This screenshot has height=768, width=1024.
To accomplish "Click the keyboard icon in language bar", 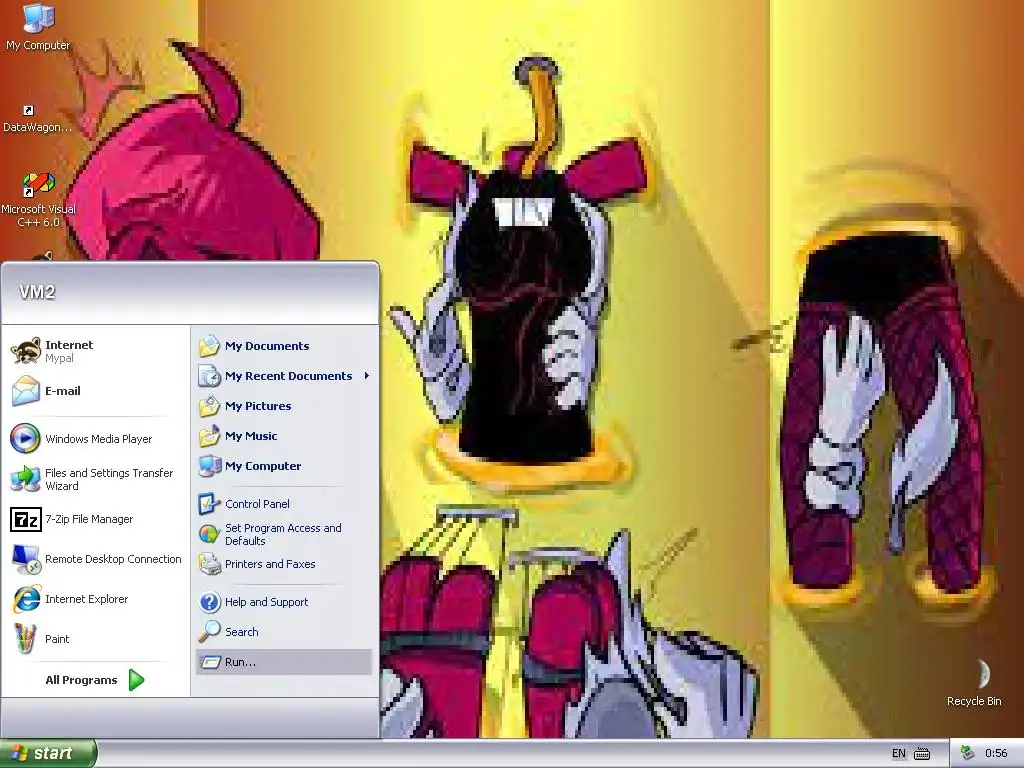I will point(922,754).
